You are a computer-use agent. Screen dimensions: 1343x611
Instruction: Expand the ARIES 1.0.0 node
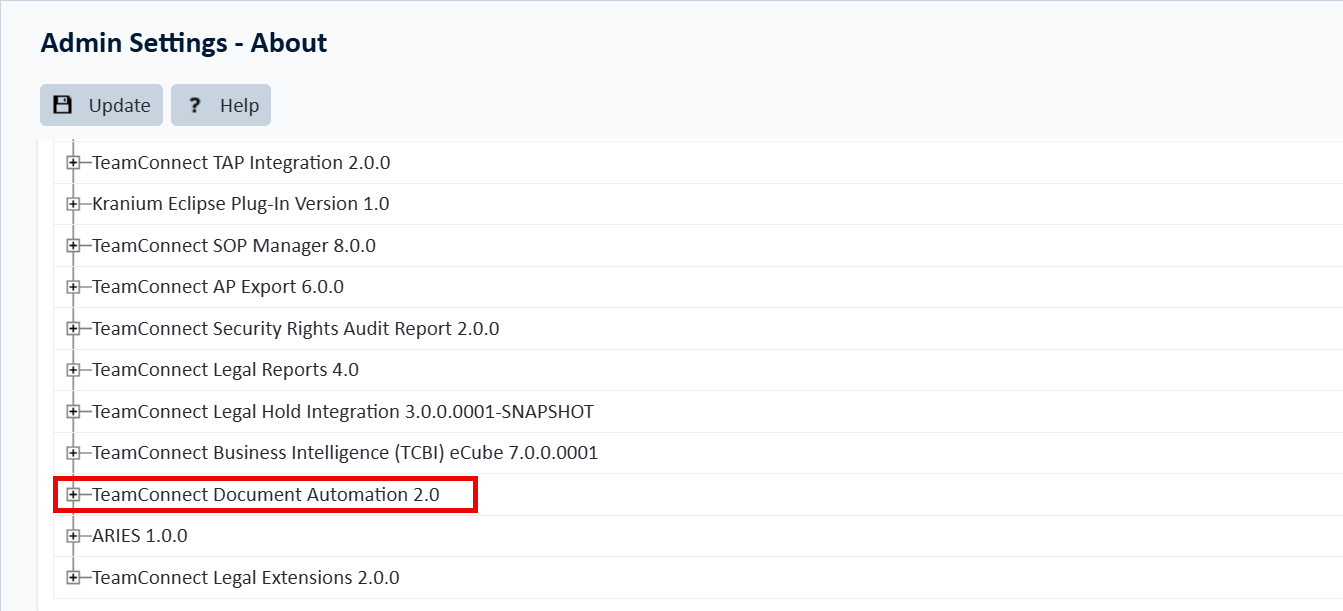[73, 536]
